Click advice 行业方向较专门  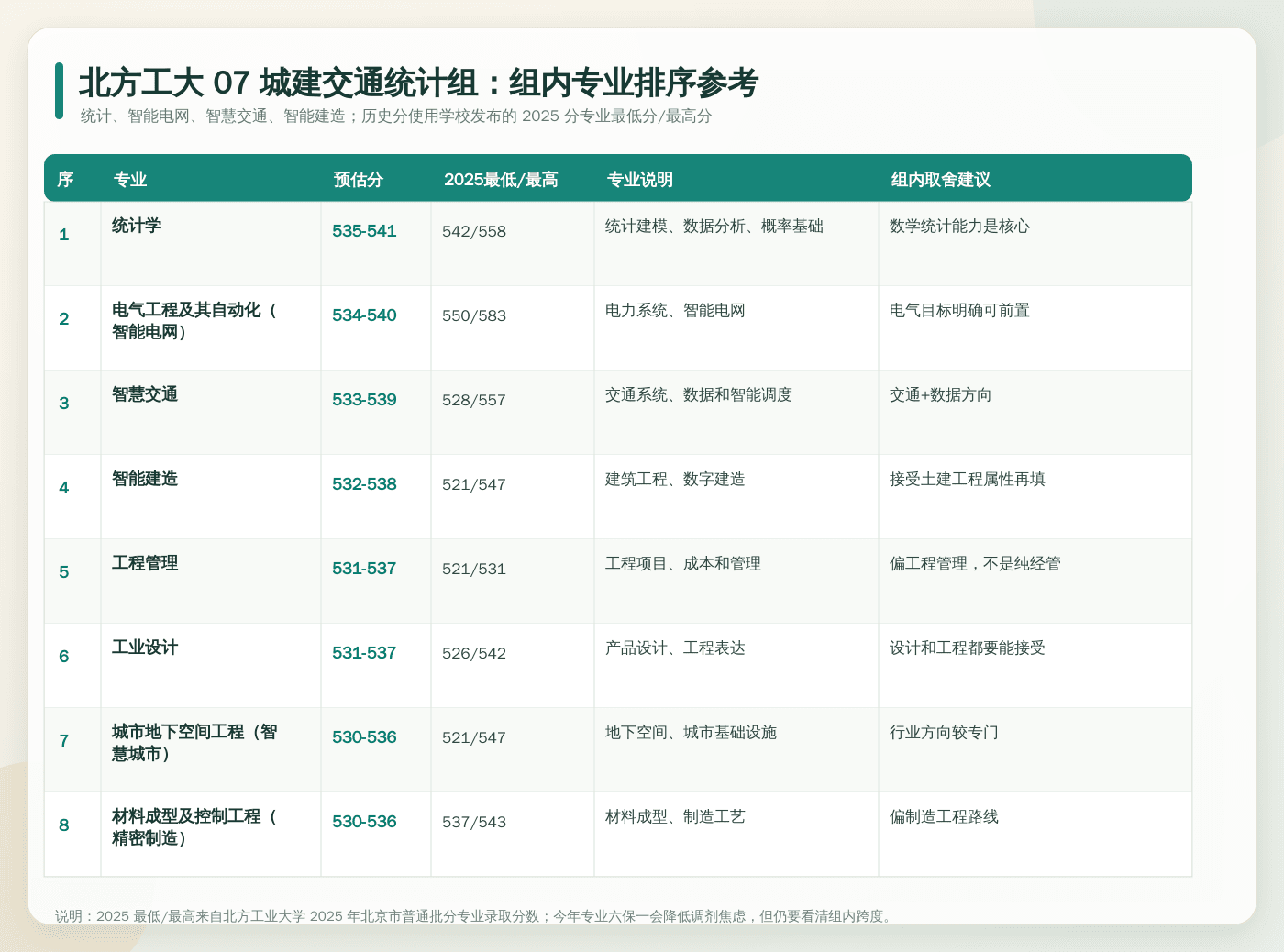(x=944, y=733)
